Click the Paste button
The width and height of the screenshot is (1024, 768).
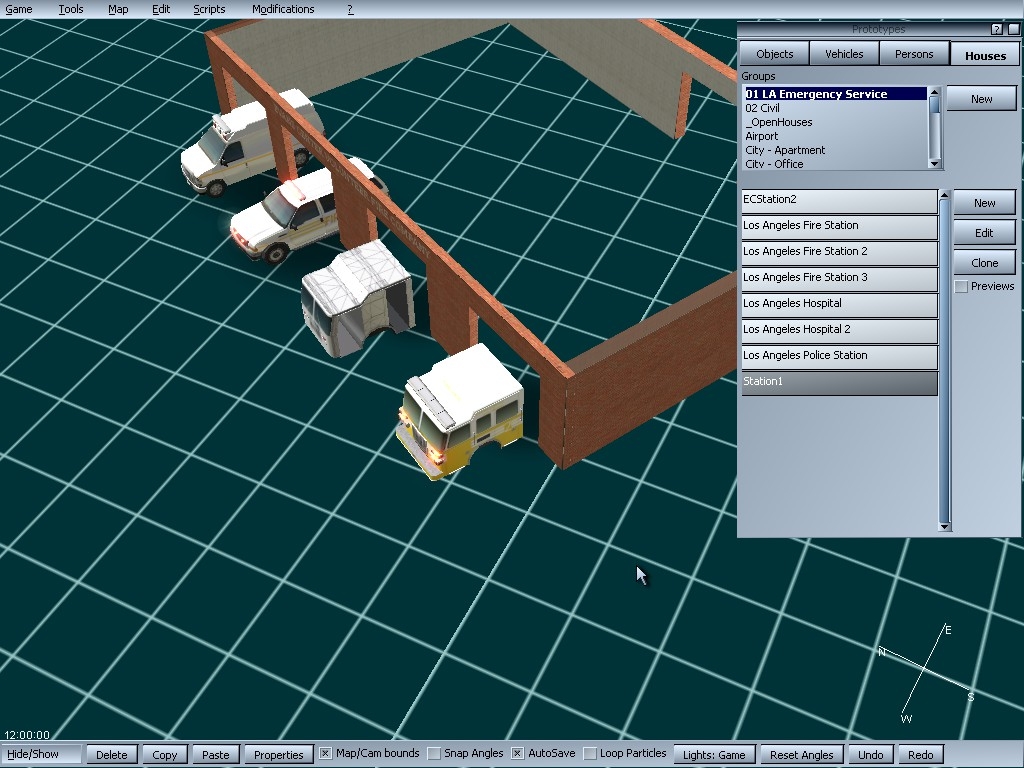point(216,755)
